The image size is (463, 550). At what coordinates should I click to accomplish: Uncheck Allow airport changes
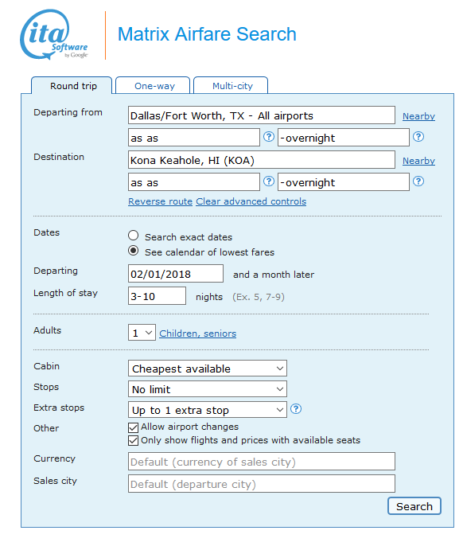click(133, 427)
